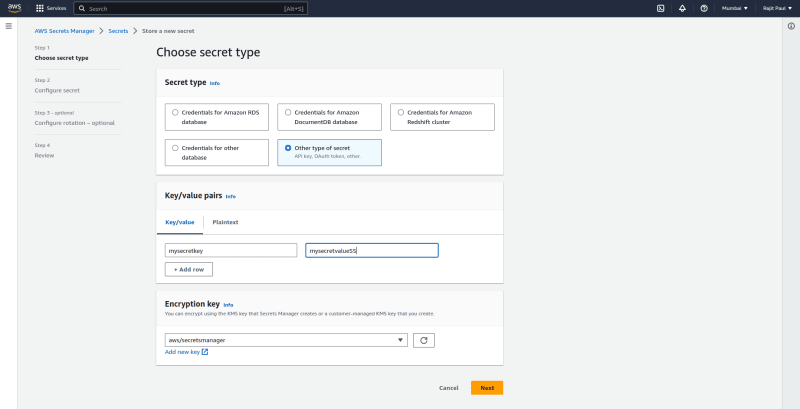
Task: Click the external link icon beside Add new key
Action: pyautogui.click(x=205, y=352)
